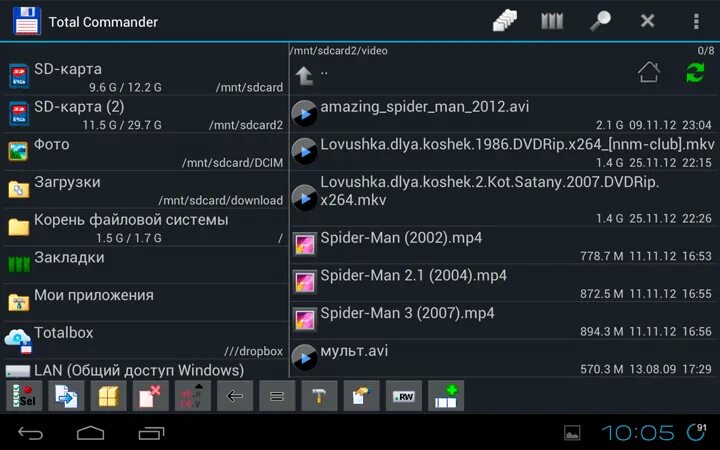Viewport: 720px width, 450px height.
Task: Tap the 778.7 M size of Spider-Man (2002)
Action: click(x=602, y=256)
